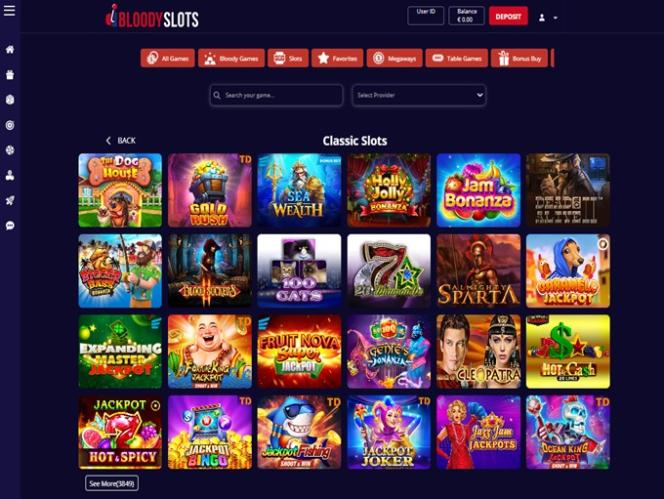
Task: Click the soccer ball sidebar icon
Action: pos(10,150)
